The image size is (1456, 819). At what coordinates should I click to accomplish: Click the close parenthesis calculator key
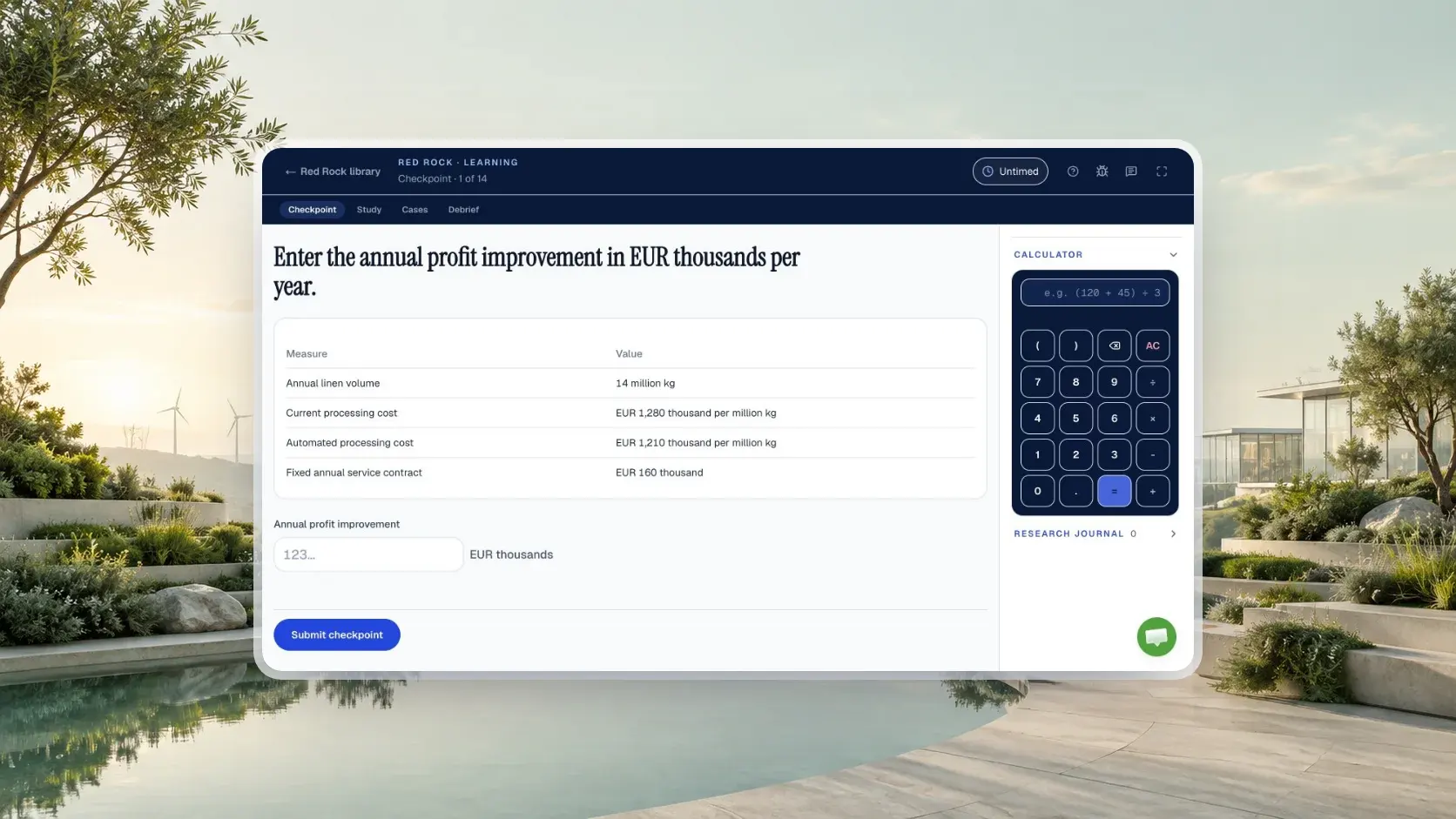click(1075, 346)
